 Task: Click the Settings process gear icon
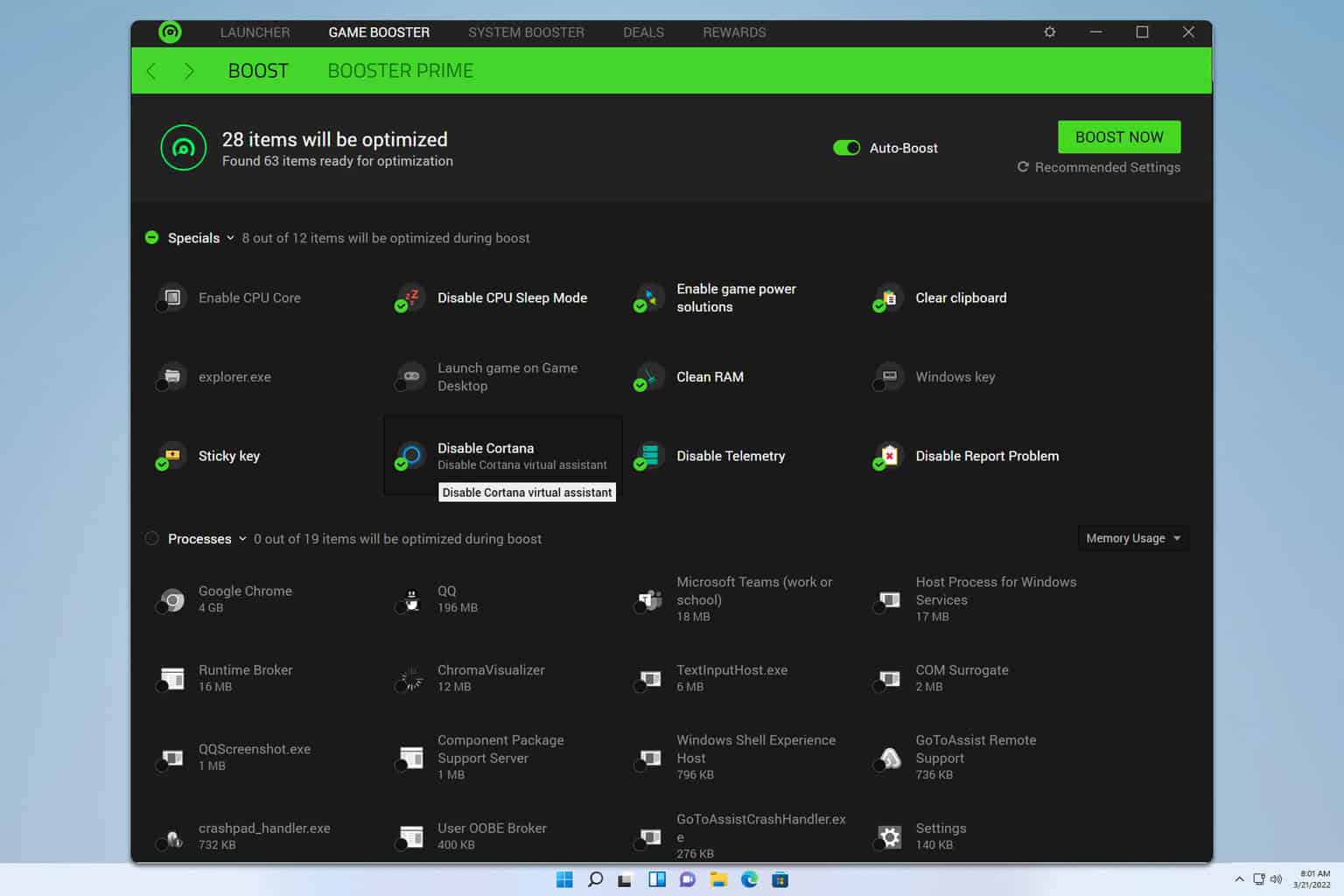pyautogui.click(x=889, y=836)
